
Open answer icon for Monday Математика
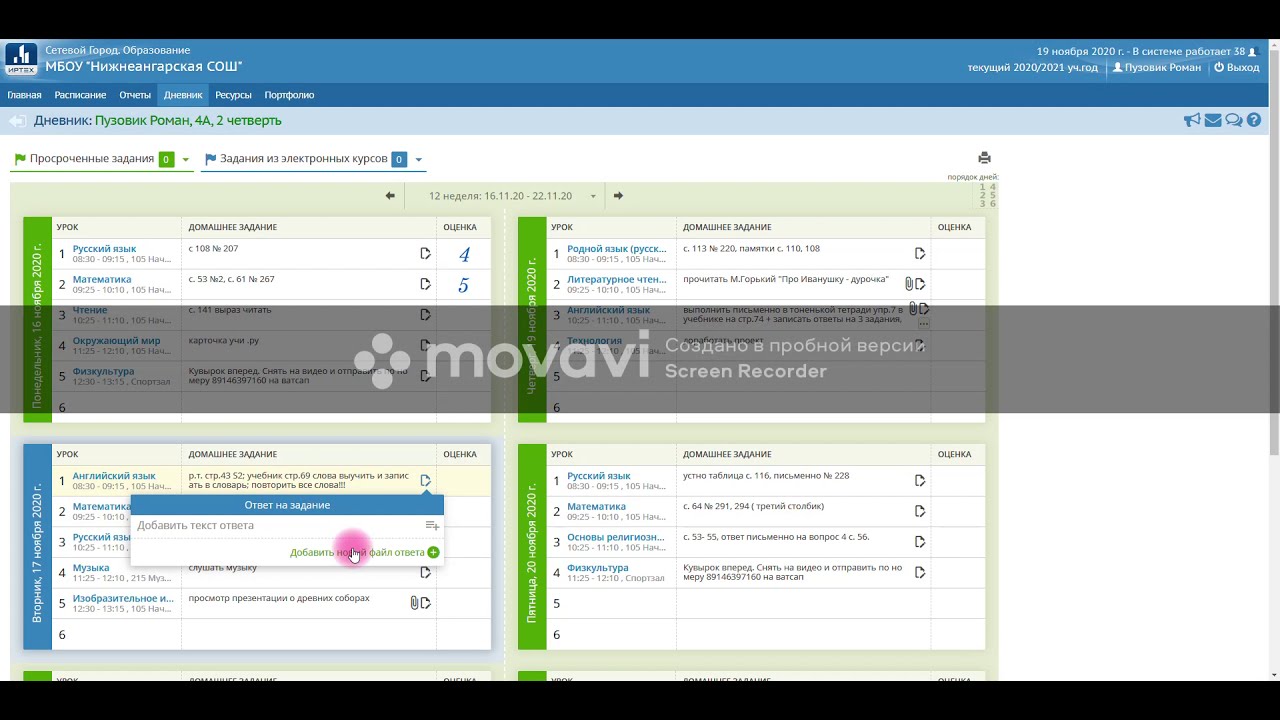[425, 285]
